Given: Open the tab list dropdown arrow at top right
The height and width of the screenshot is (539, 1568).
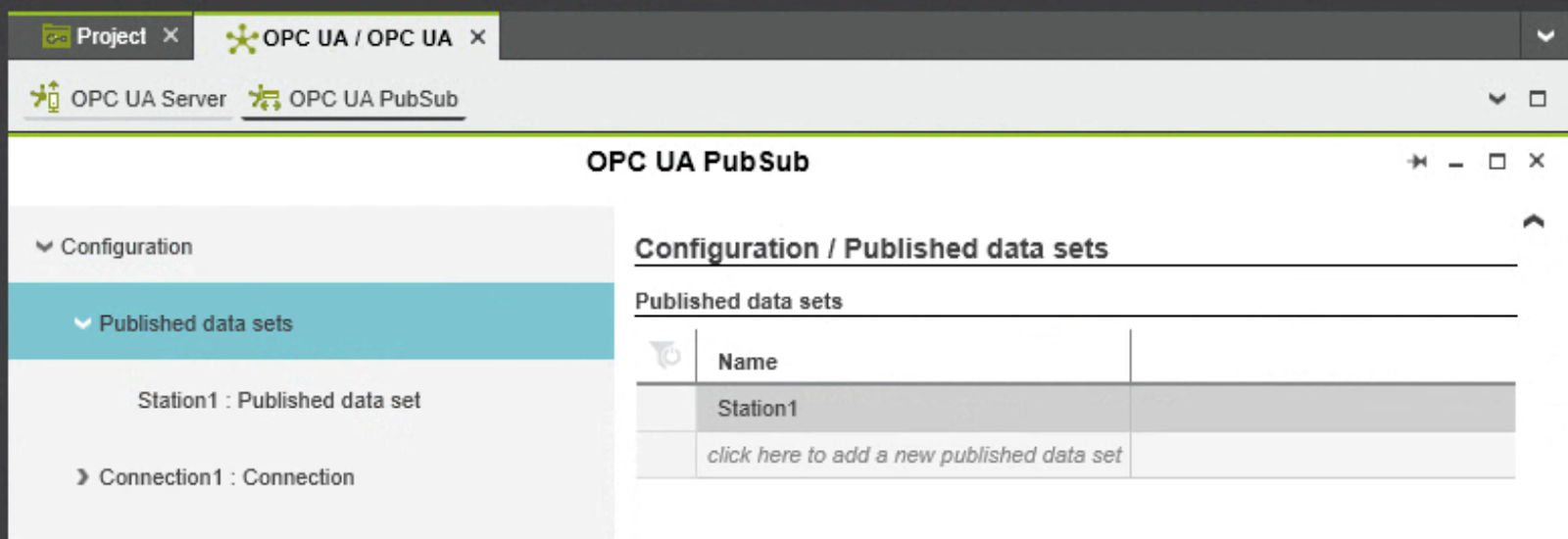Looking at the screenshot, I should coord(1545,36).
